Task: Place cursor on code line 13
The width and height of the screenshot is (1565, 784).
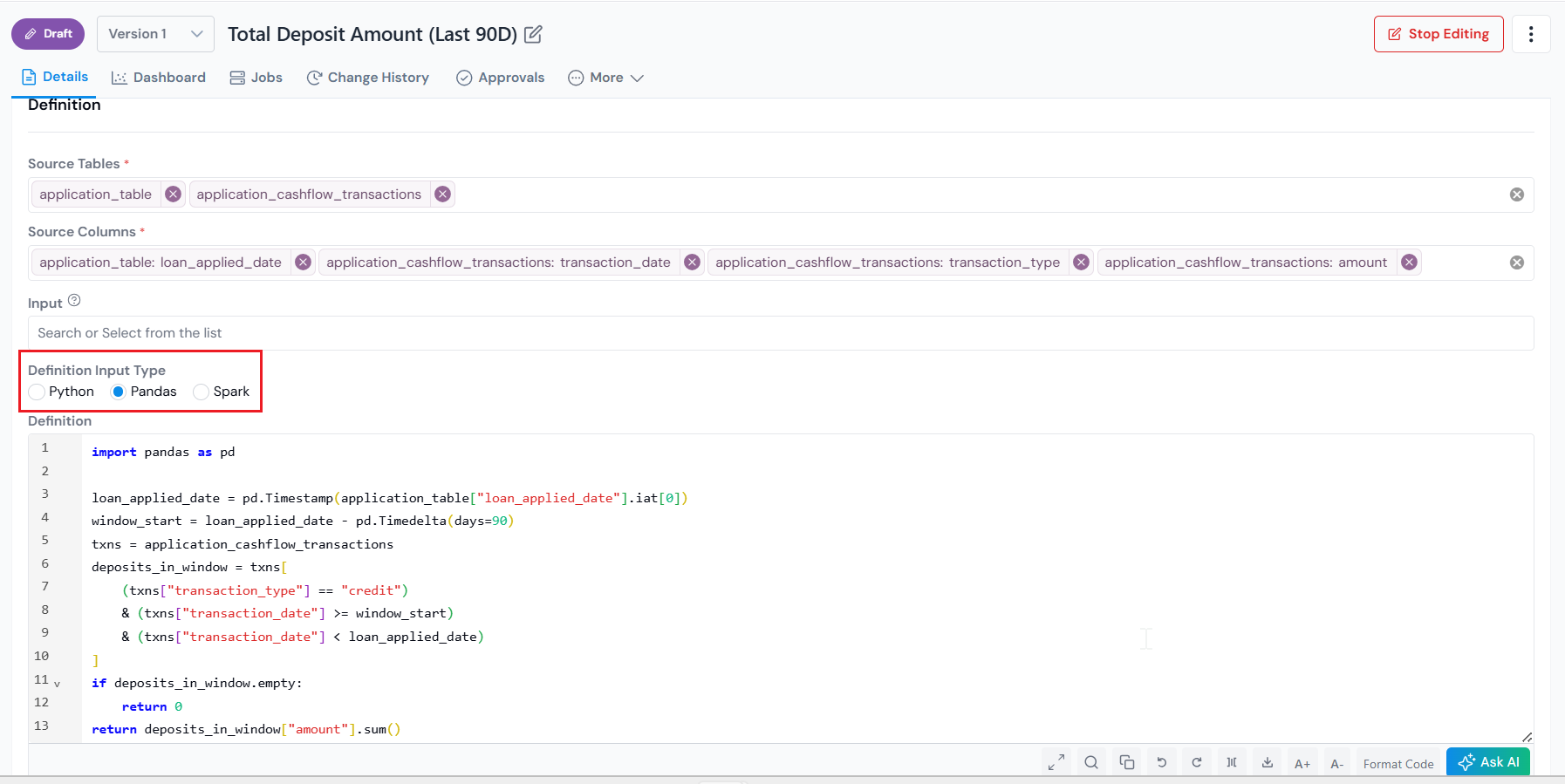Action: [246, 729]
